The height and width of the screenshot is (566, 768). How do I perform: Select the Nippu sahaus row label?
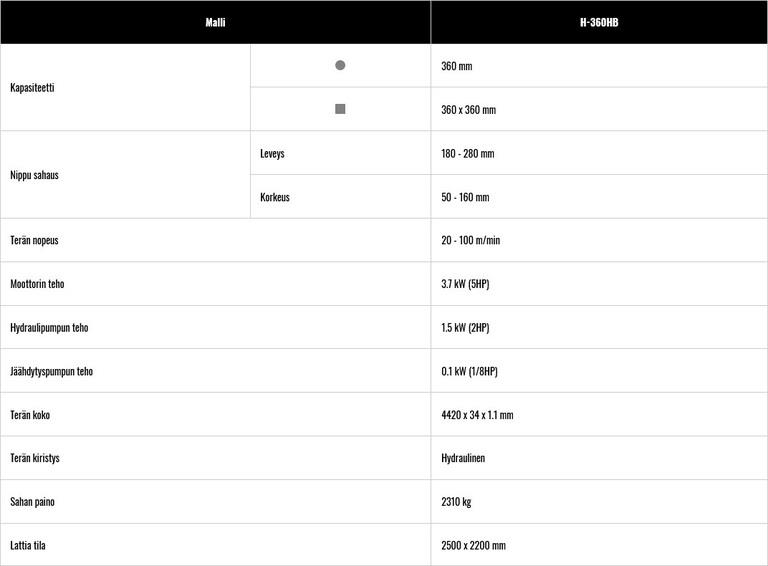[34, 175]
